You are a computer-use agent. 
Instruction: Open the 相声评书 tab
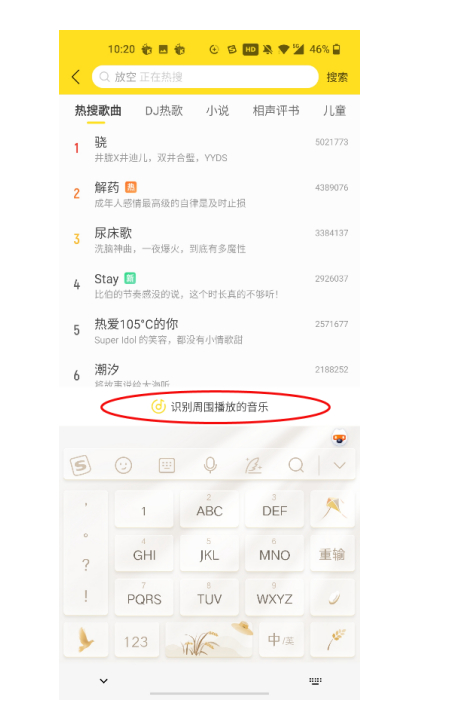coord(276,111)
